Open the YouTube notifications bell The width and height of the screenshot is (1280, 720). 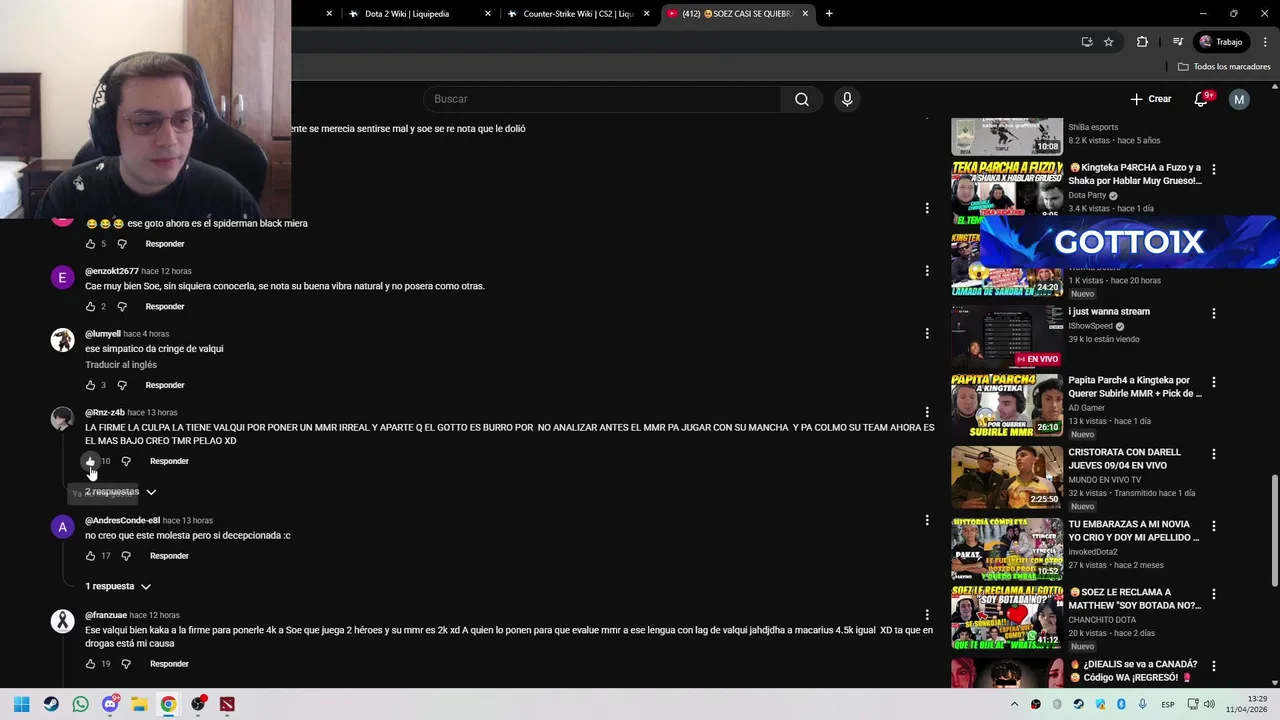click(1202, 99)
